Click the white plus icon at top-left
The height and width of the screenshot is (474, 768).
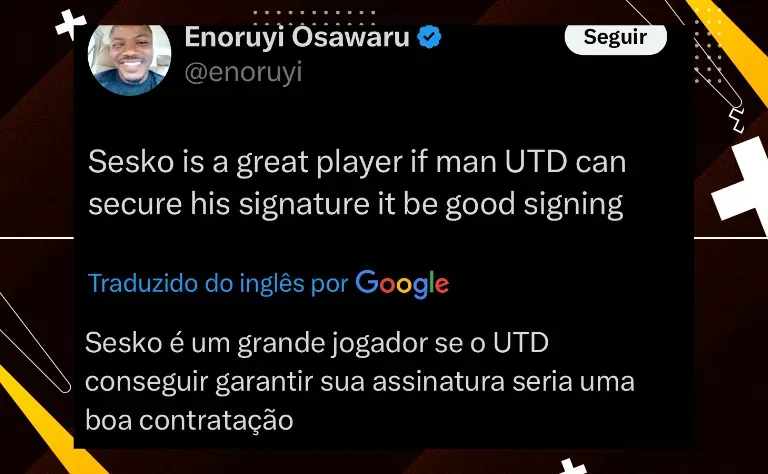tap(70, 24)
